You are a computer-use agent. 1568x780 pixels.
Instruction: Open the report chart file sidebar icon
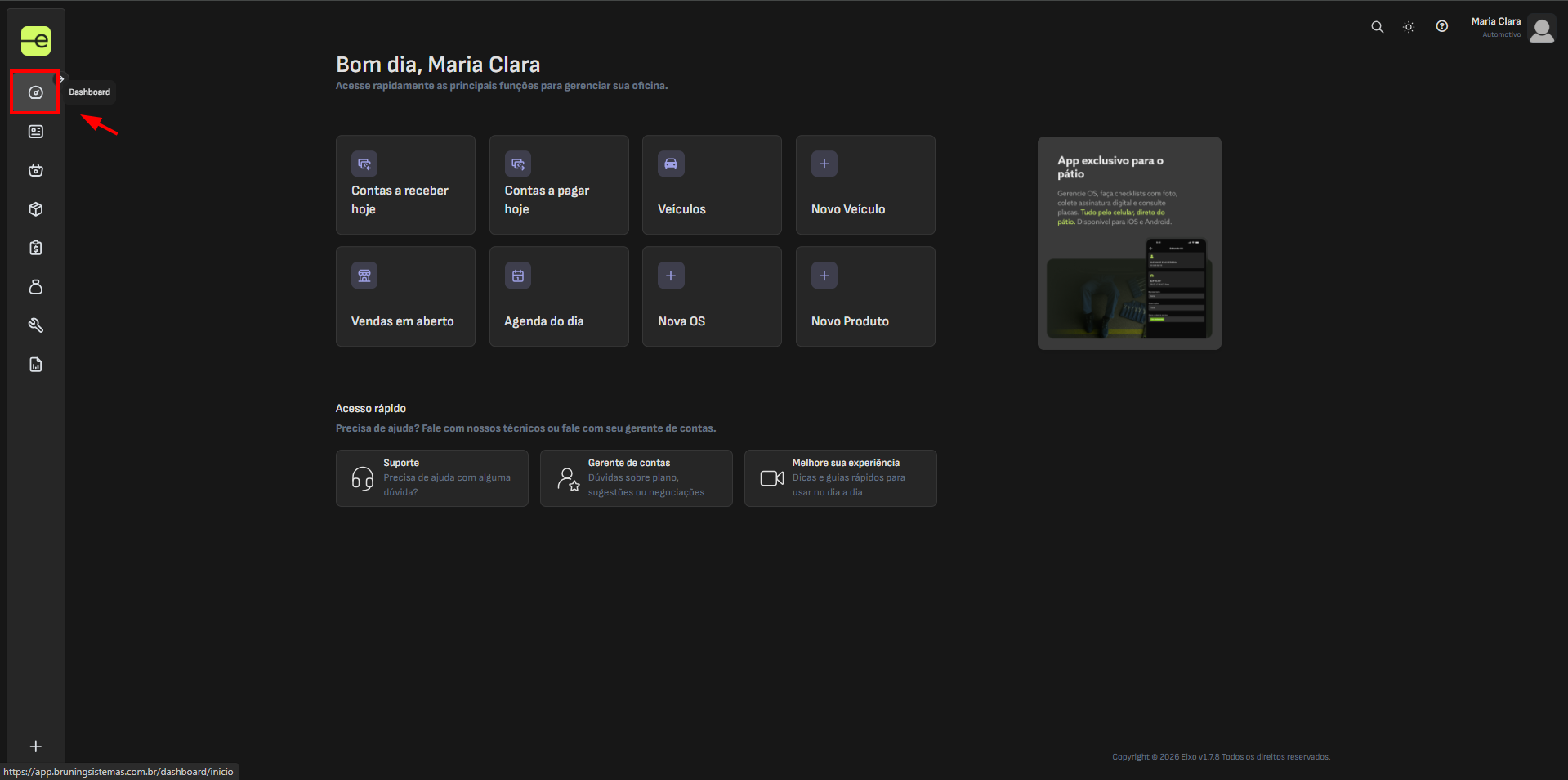(36, 365)
